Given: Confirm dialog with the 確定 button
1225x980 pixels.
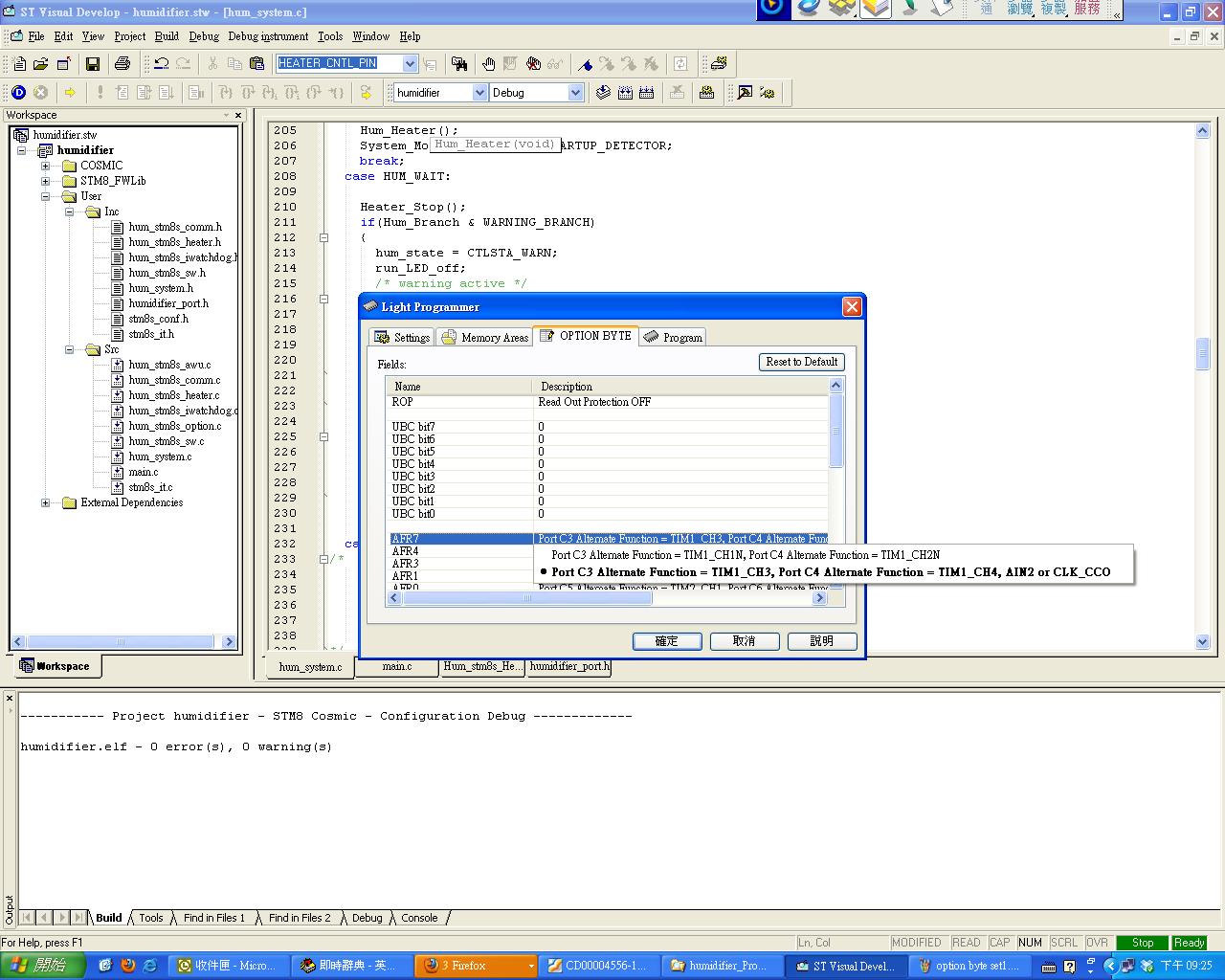Looking at the screenshot, I should [667, 641].
